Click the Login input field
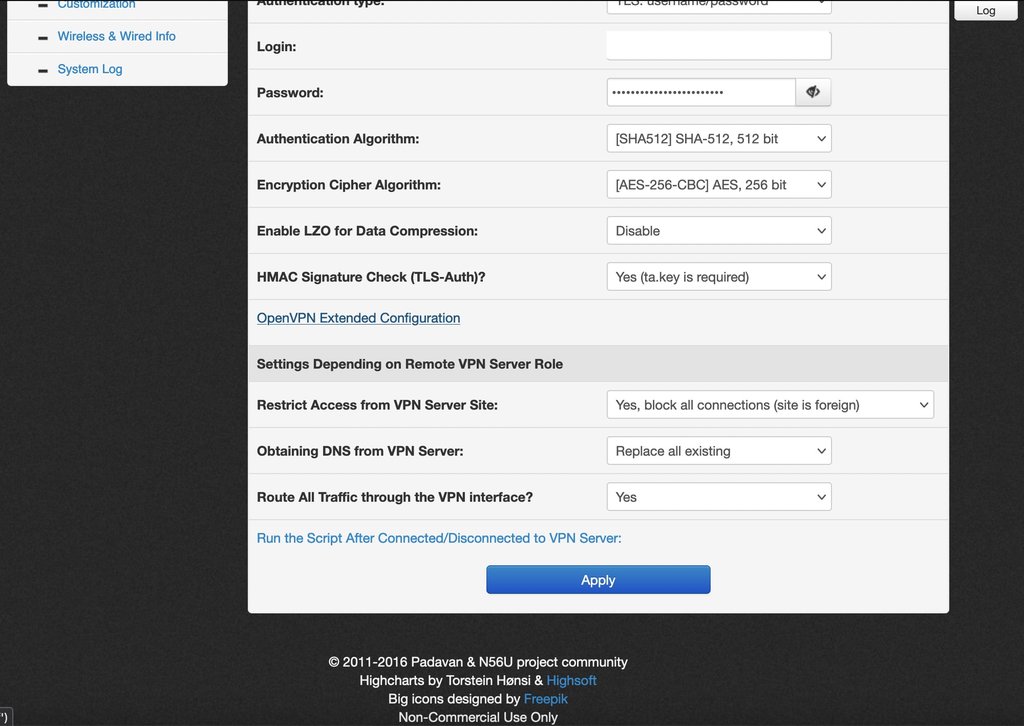 (x=718, y=46)
